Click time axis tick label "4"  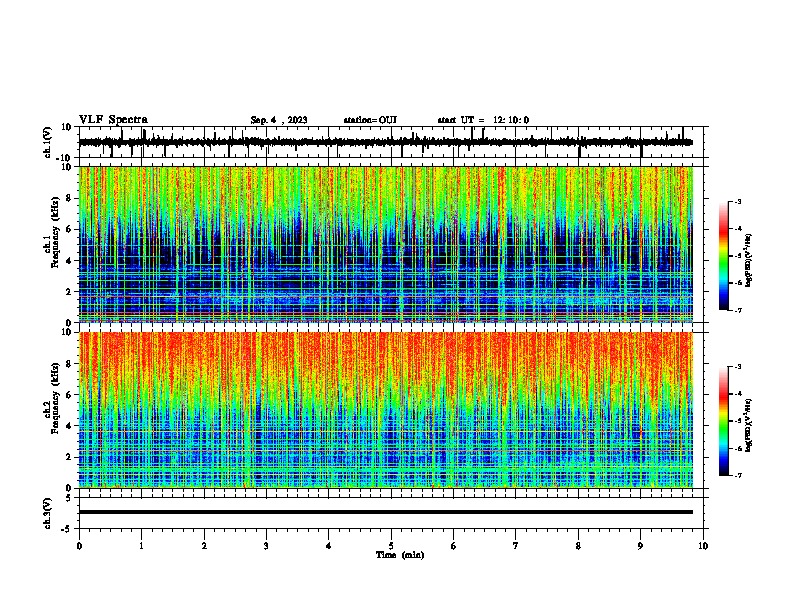329,546
